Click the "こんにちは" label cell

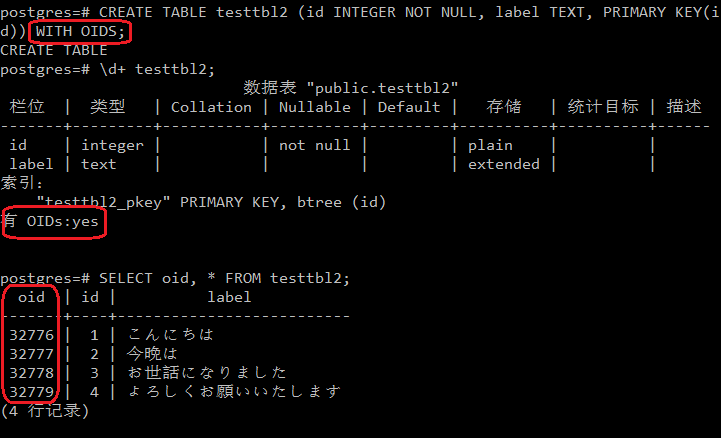click(x=170, y=335)
